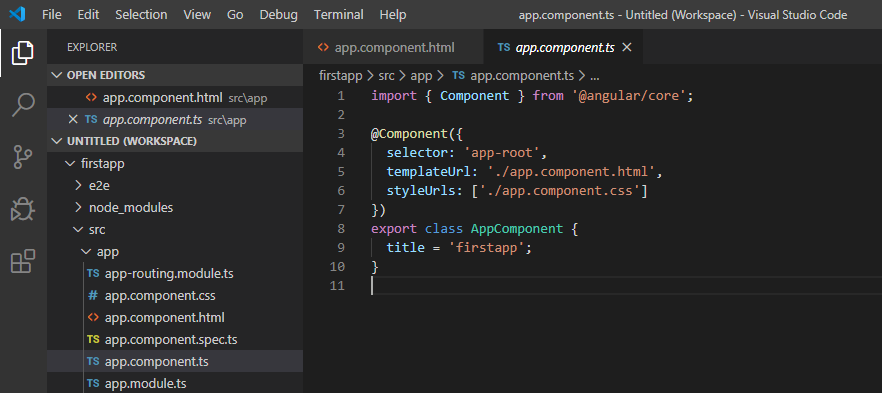Close the app.component.ts editor tab
Viewport: 882px width, 393px height.
[x=627, y=48]
